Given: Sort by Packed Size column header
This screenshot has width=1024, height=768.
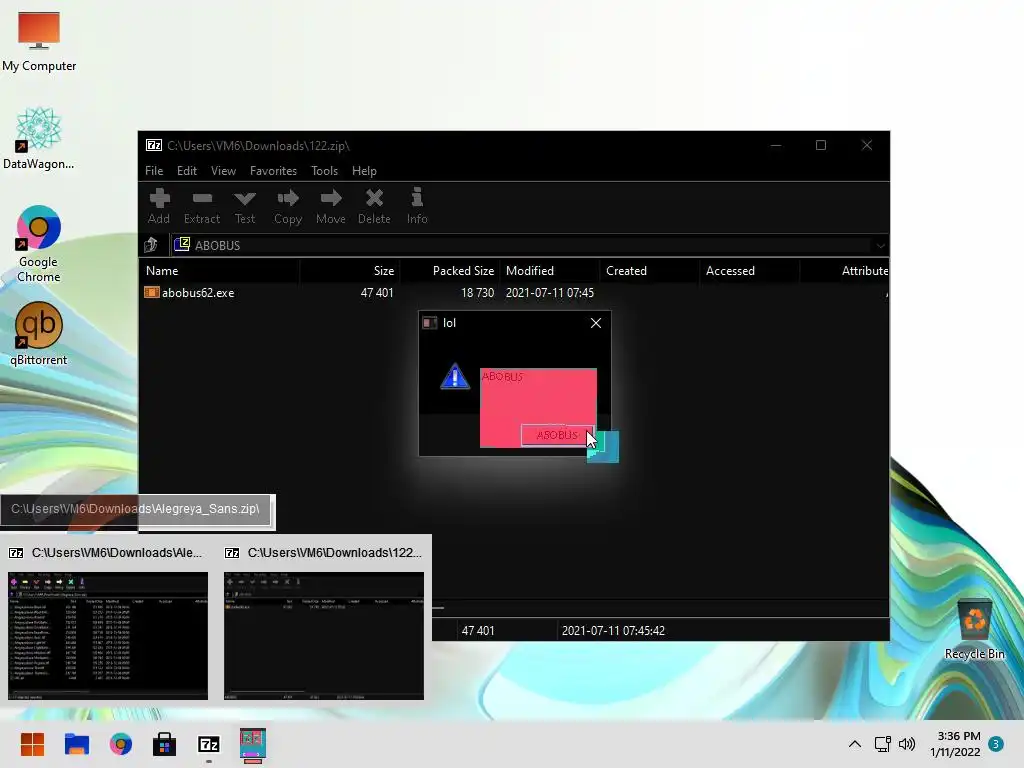Looking at the screenshot, I should click(450, 270).
